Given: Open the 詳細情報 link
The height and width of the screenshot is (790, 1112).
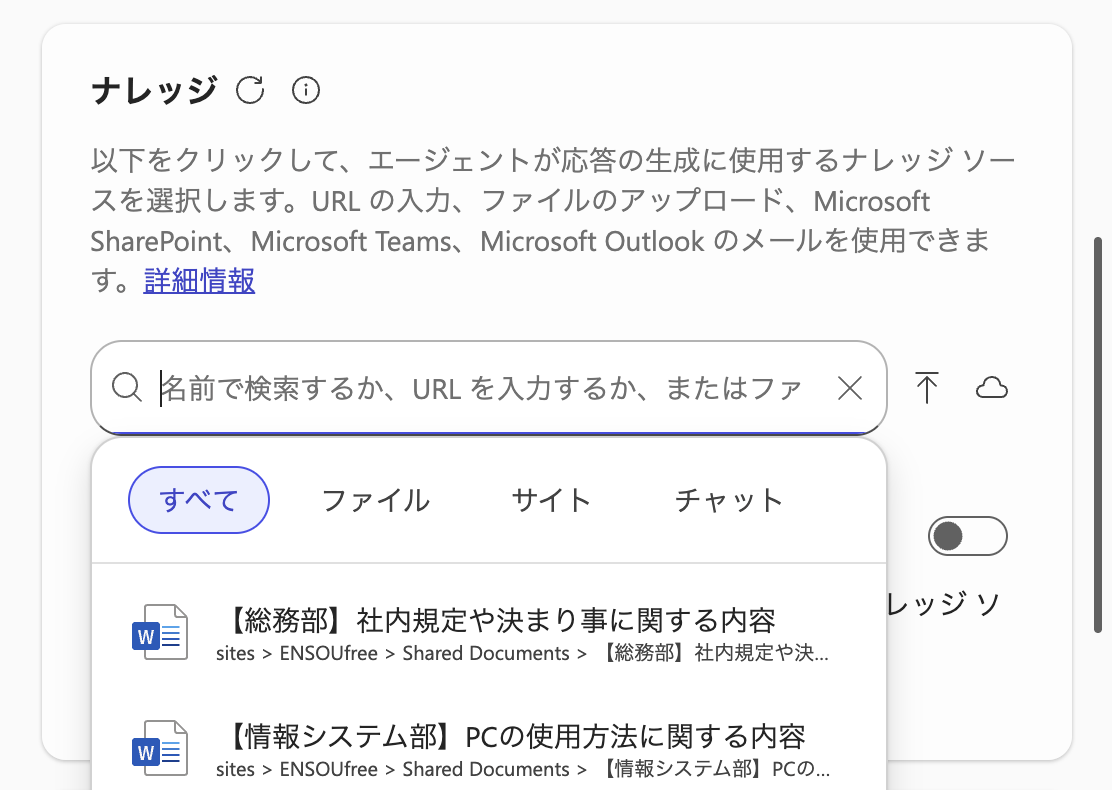Looking at the screenshot, I should (199, 281).
